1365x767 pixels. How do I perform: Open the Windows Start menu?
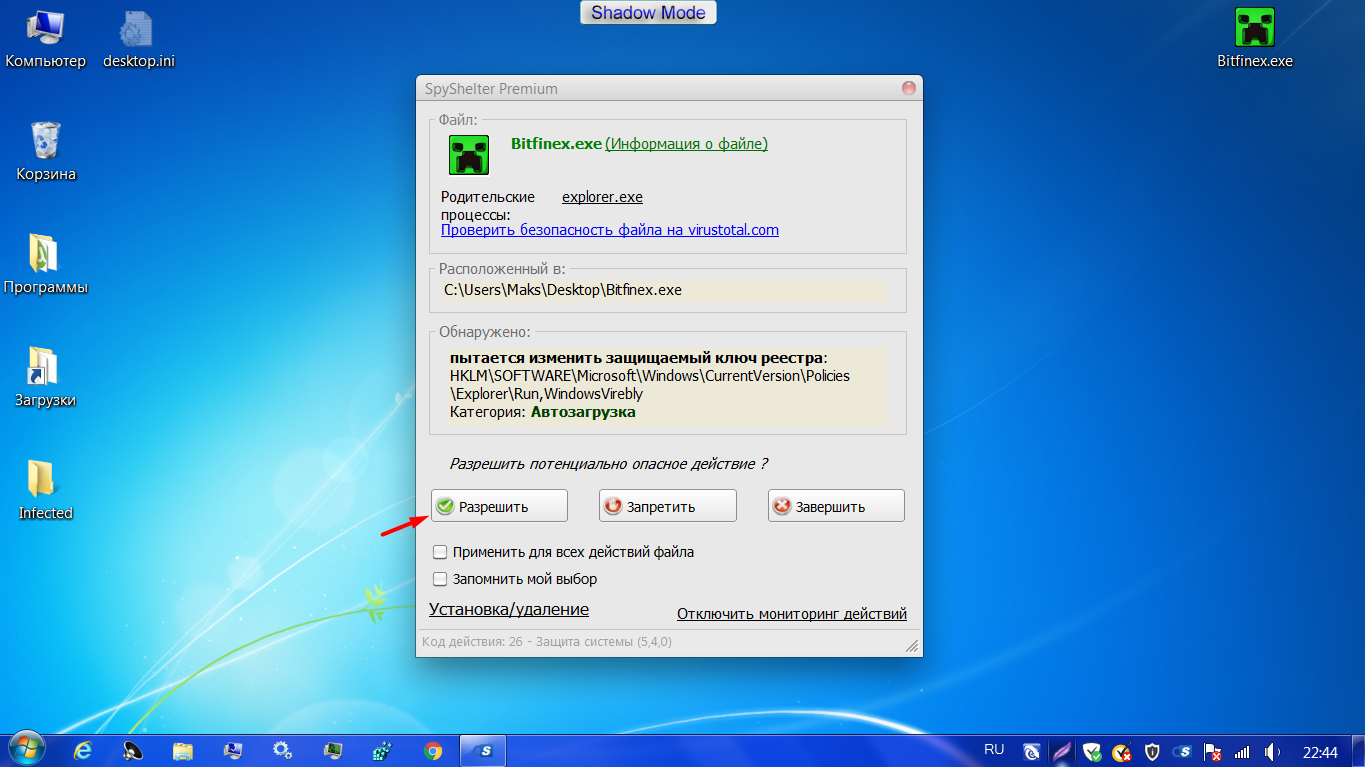[26, 750]
